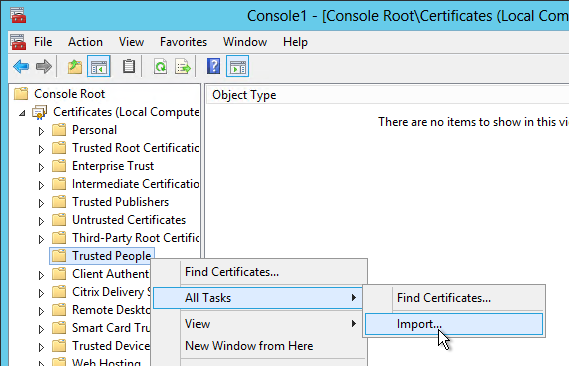Select Console Root tree item
Image resolution: width=569 pixels, height=366 pixels.
click(69, 94)
